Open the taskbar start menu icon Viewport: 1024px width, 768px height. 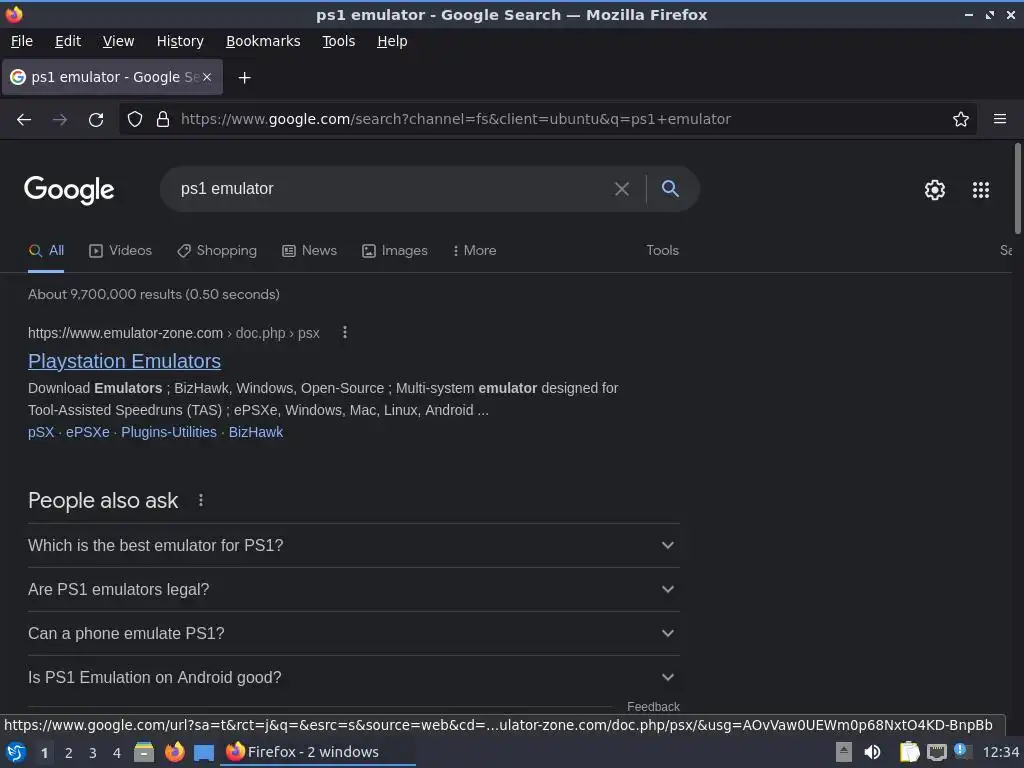16,752
